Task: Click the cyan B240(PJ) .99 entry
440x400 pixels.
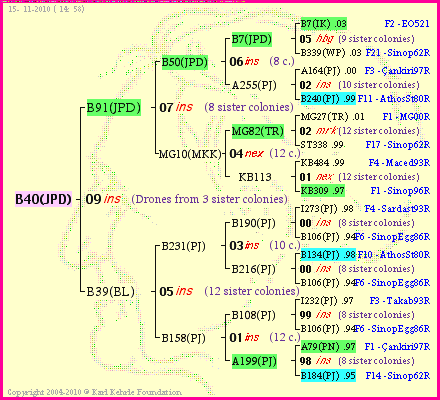Action: coord(328,99)
